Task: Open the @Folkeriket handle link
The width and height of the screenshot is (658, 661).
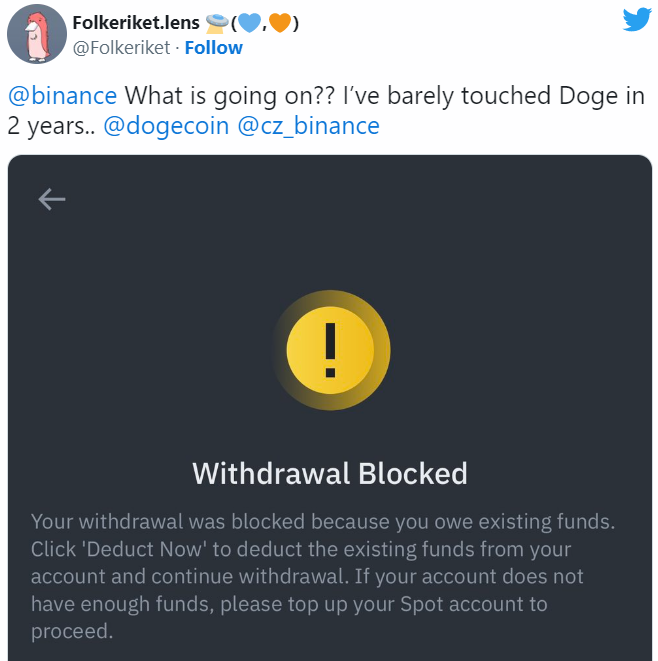Action: pos(116,47)
